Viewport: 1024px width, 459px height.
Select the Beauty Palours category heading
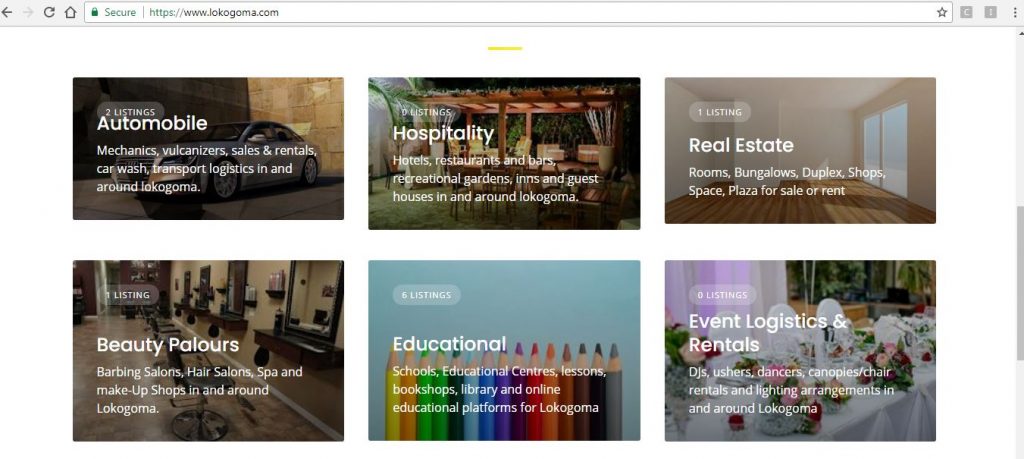pyautogui.click(x=167, y=345)
